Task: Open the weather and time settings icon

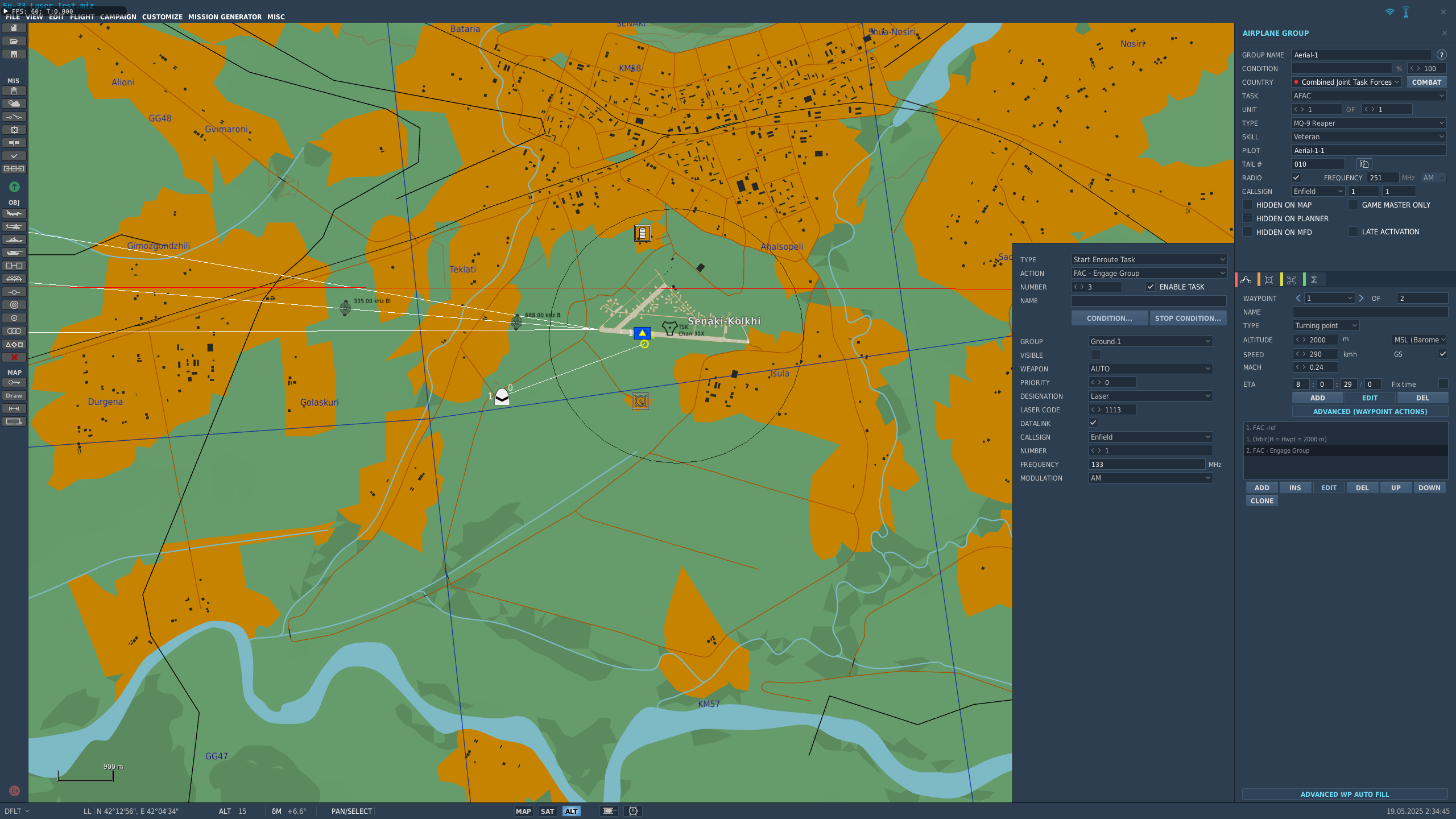Action: point(14,104)
